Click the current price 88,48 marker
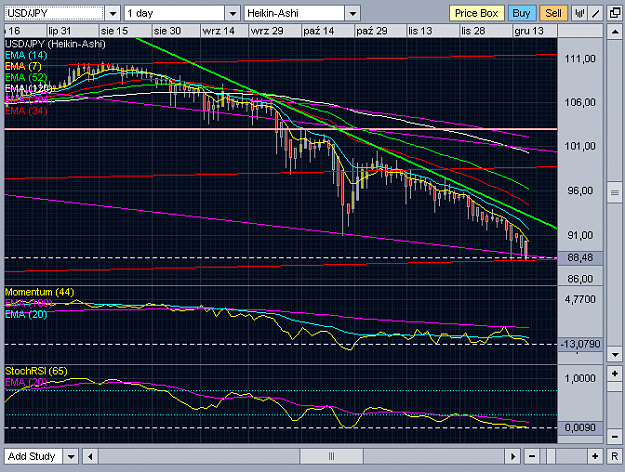The height and width of the screenshot is (472, 625). 580,258
